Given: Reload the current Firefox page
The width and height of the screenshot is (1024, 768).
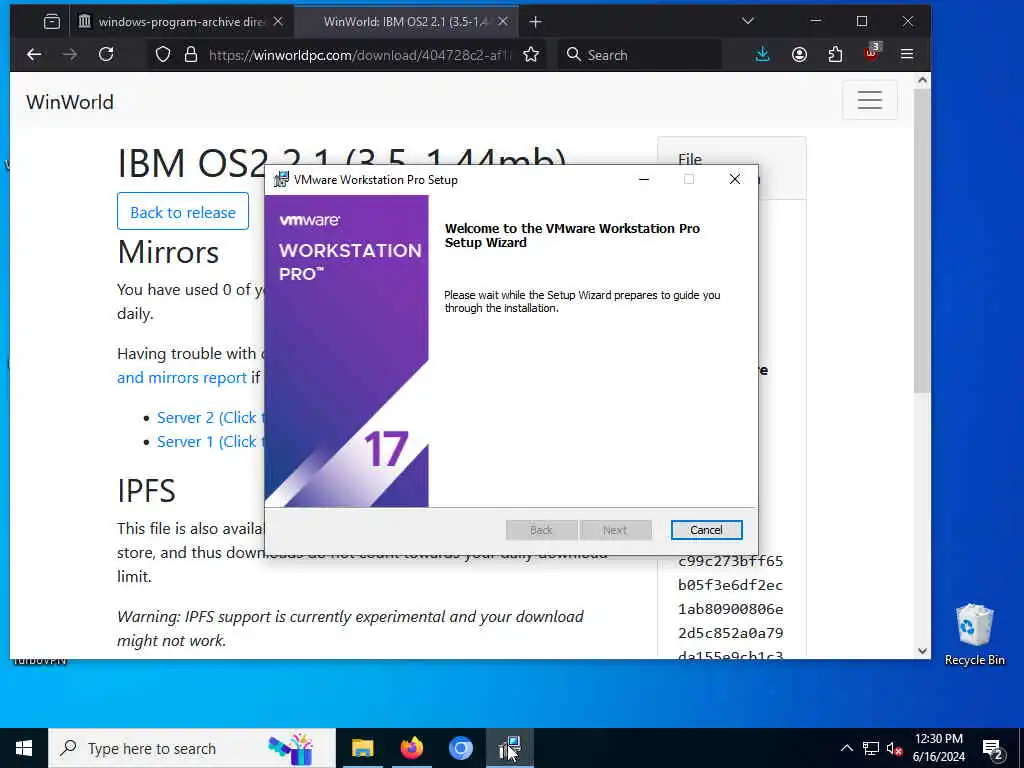Looking at the screenshot, I should pos(106,55).
